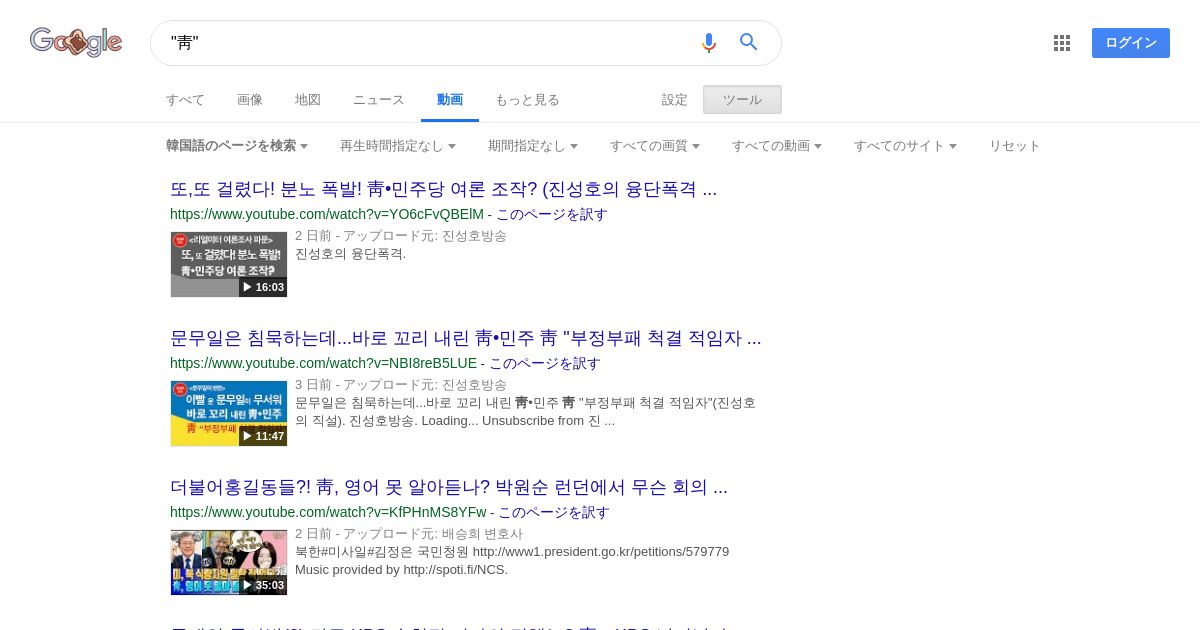Switch to the ニュース tab
Viewport: 1200px width, 630px height.
point(379,100)
